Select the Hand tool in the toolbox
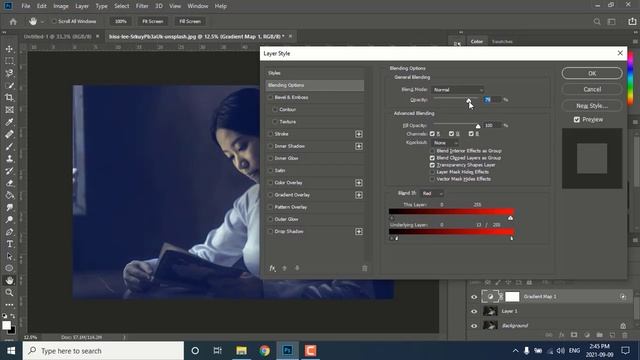The height and width of the screenshot is (360, 640). pyautogui.click(x=9, y=280)
